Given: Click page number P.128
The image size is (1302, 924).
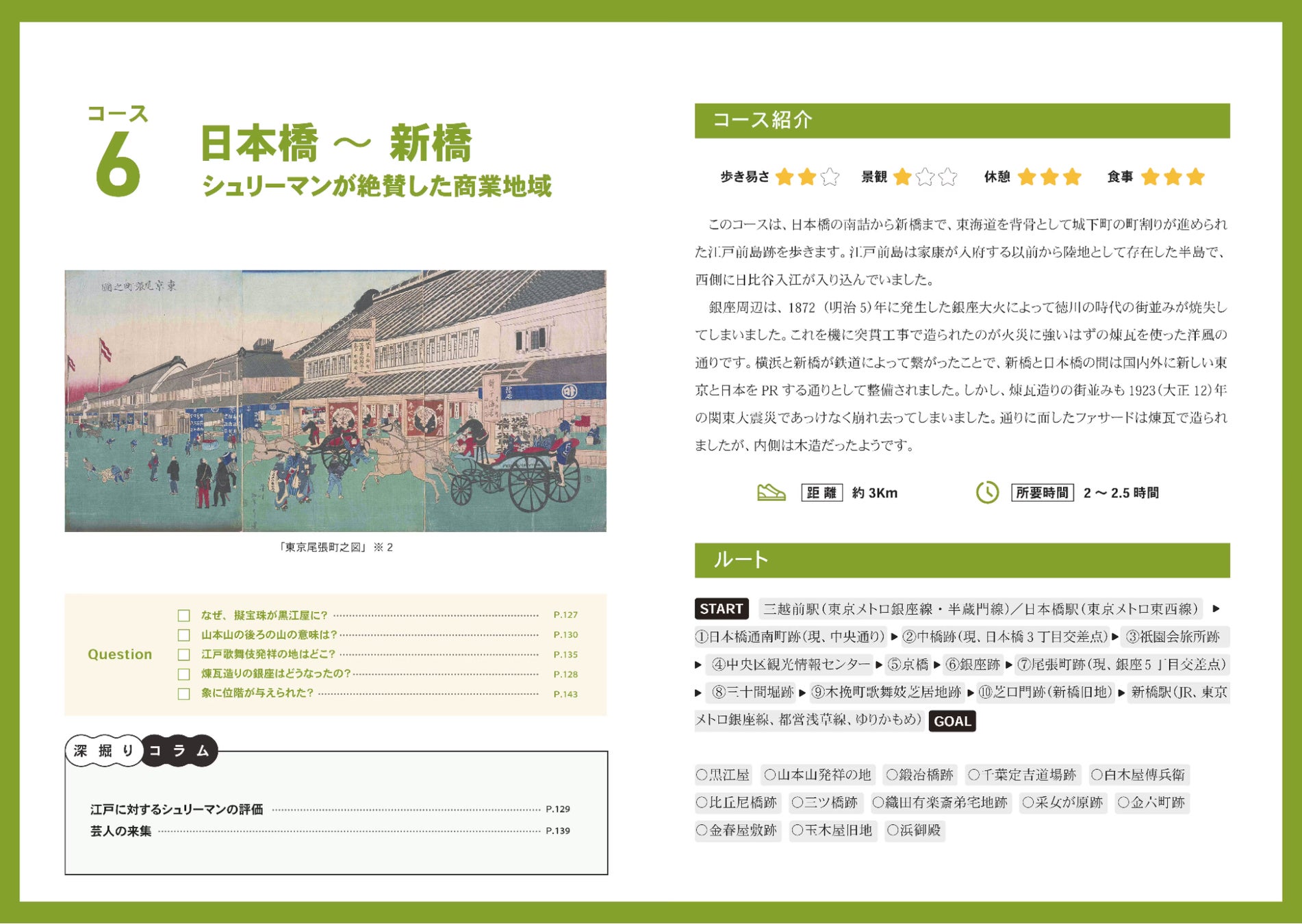Looking at the screenshot, I should (x=565, y=675).
